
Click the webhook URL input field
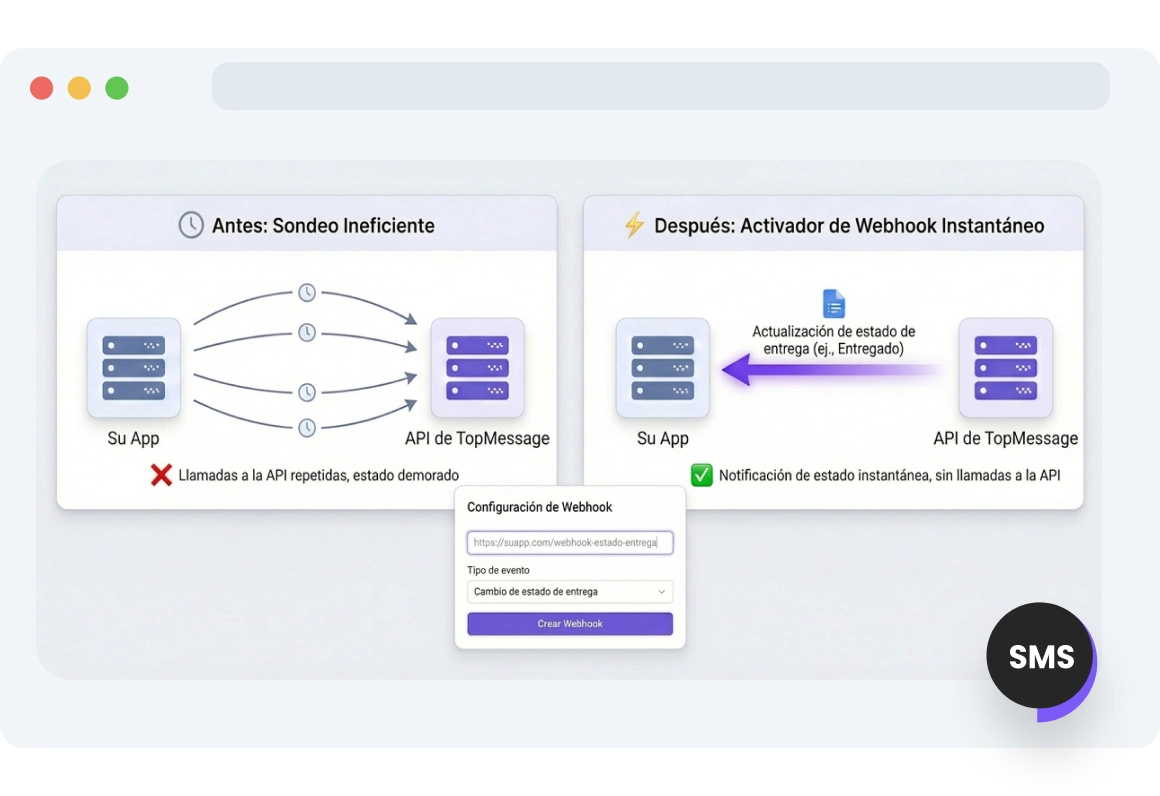click(570, 542)
